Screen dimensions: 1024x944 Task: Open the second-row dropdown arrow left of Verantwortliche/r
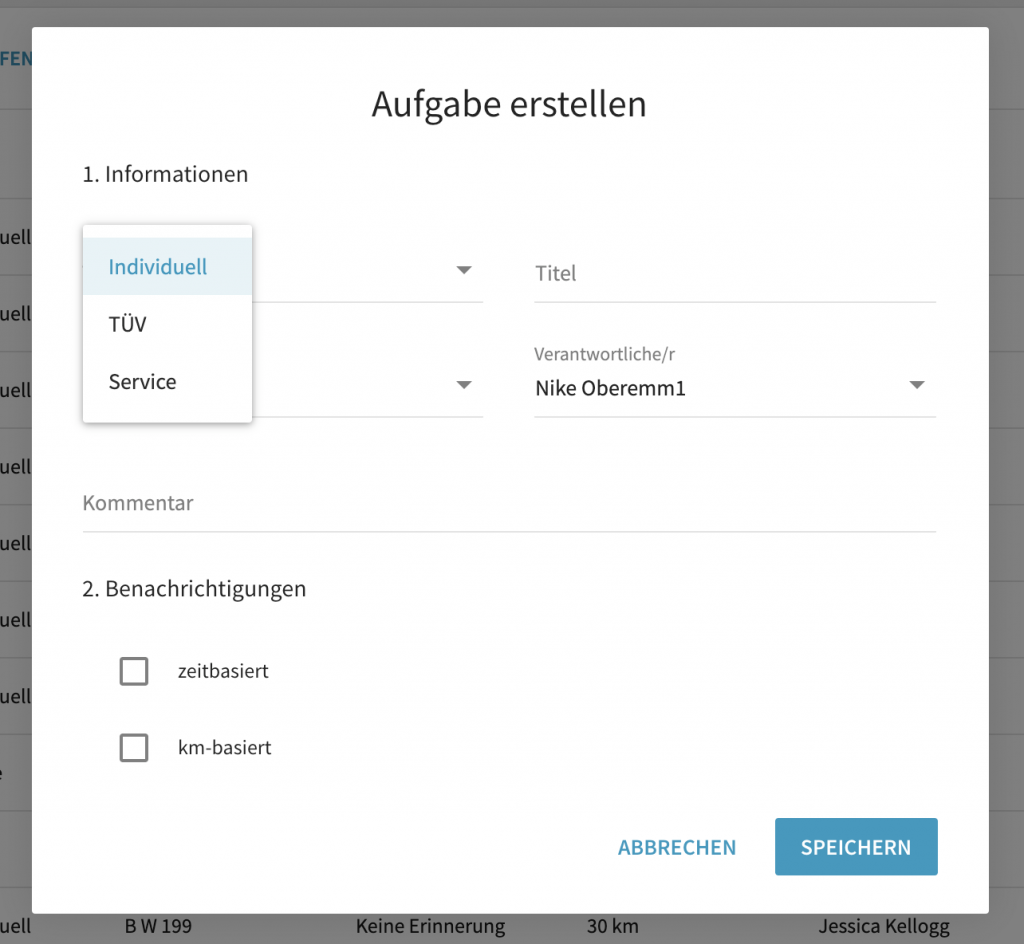[x=464, y=385]
